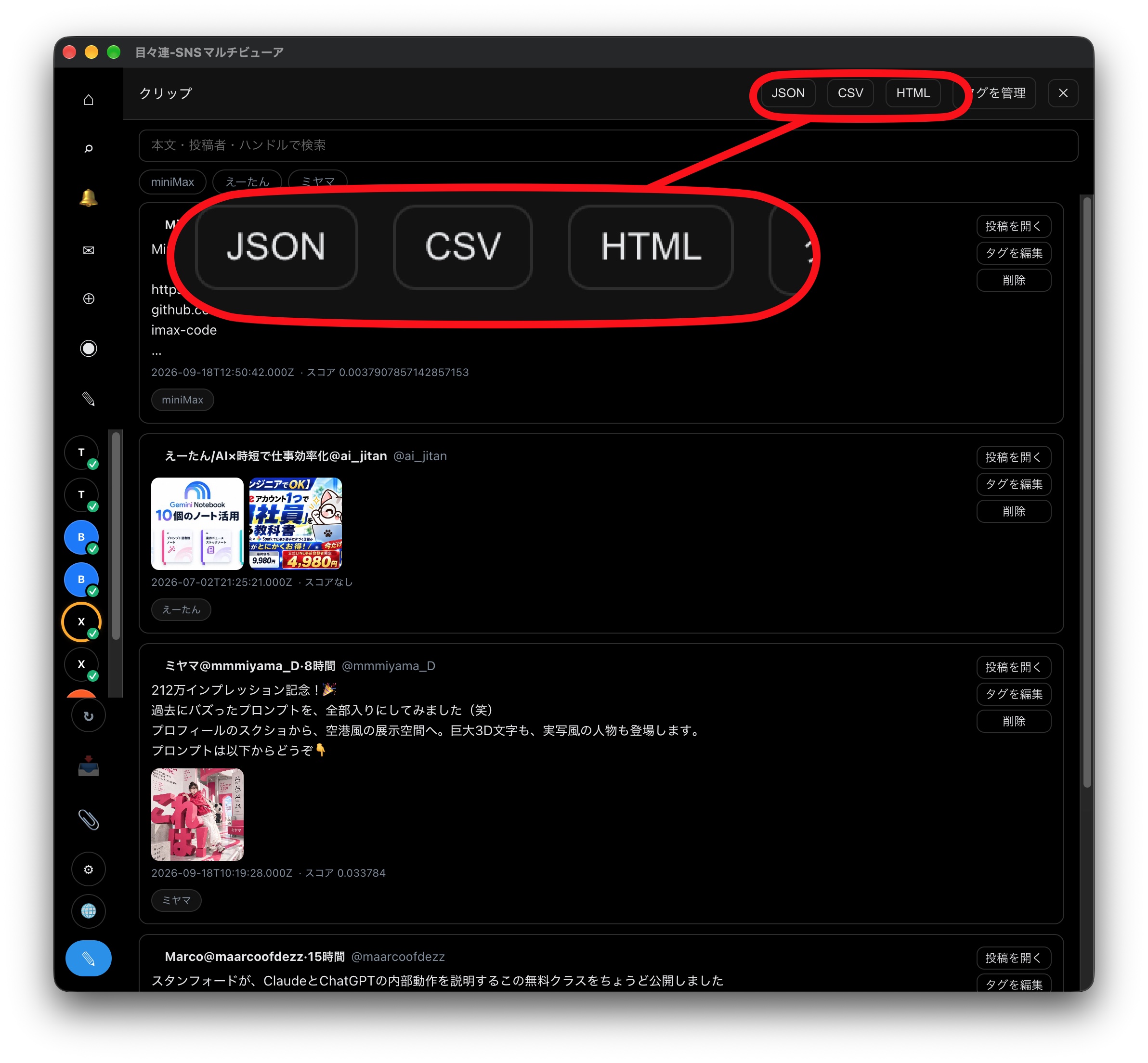Filter by えーたん tag chip at top
This screenshot has width=1148, height=1063.
click(x=247, y=182)
